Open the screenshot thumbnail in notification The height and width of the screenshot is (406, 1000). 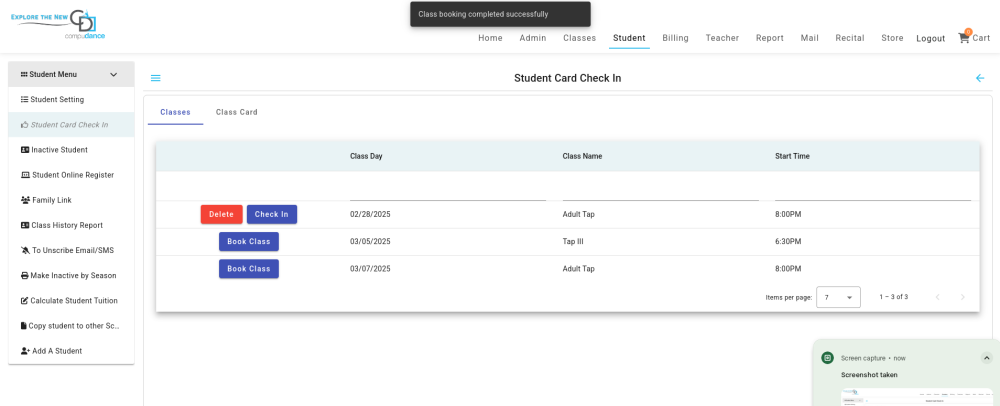pos(917,395)
